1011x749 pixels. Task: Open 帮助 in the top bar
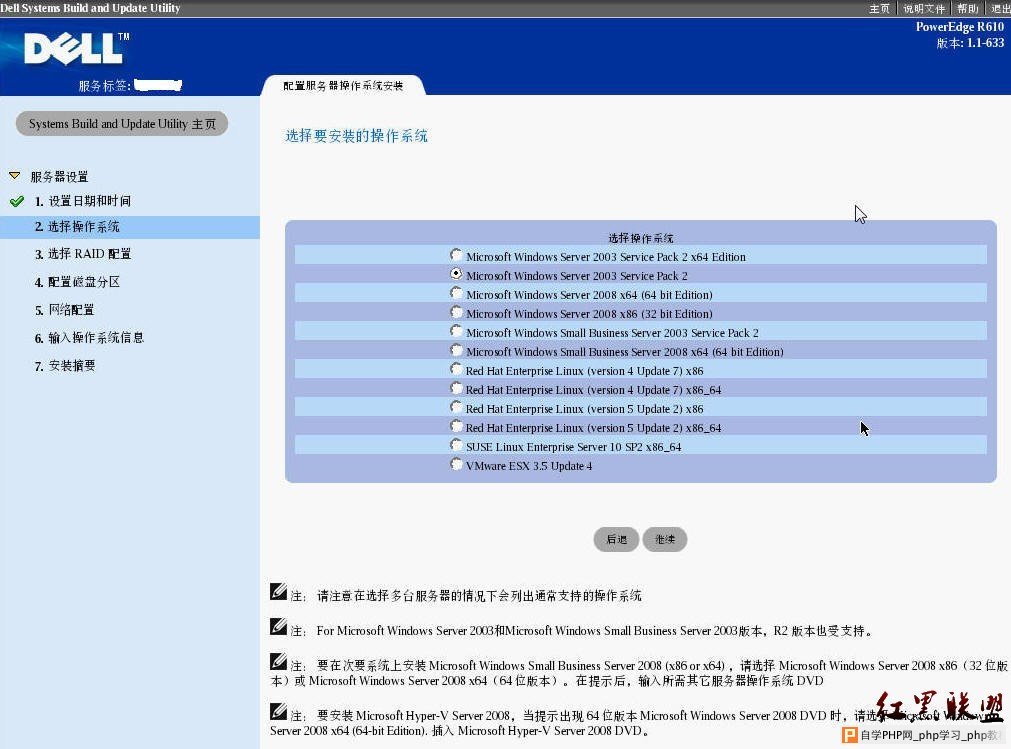click(967, 8)
